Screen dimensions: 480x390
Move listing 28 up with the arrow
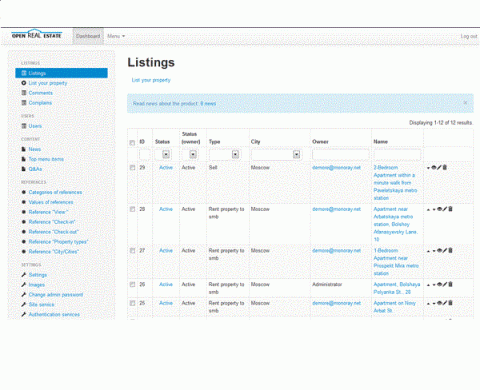click(428, 210)
